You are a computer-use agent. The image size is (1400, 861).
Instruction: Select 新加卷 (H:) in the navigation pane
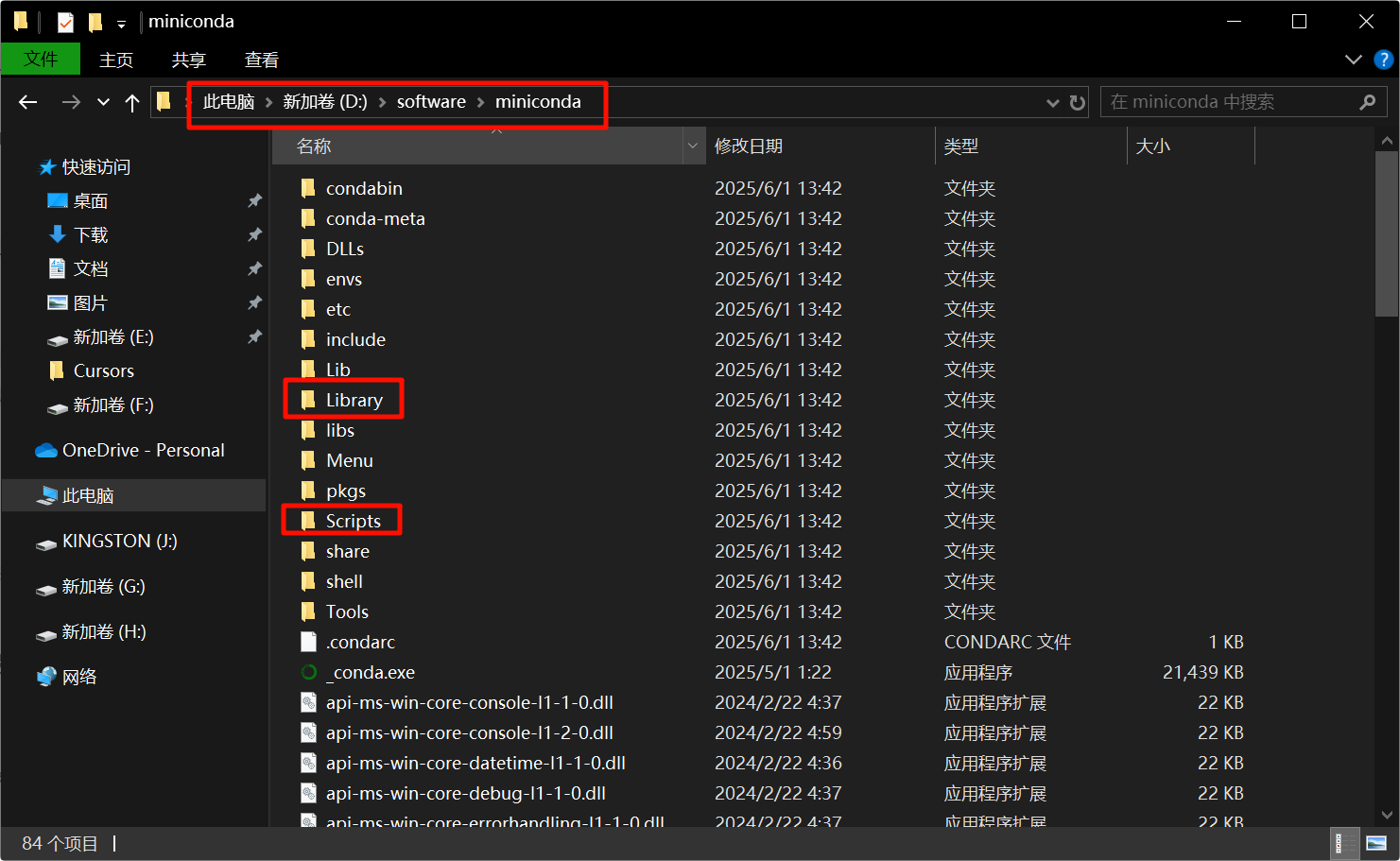tap(104, 632)
